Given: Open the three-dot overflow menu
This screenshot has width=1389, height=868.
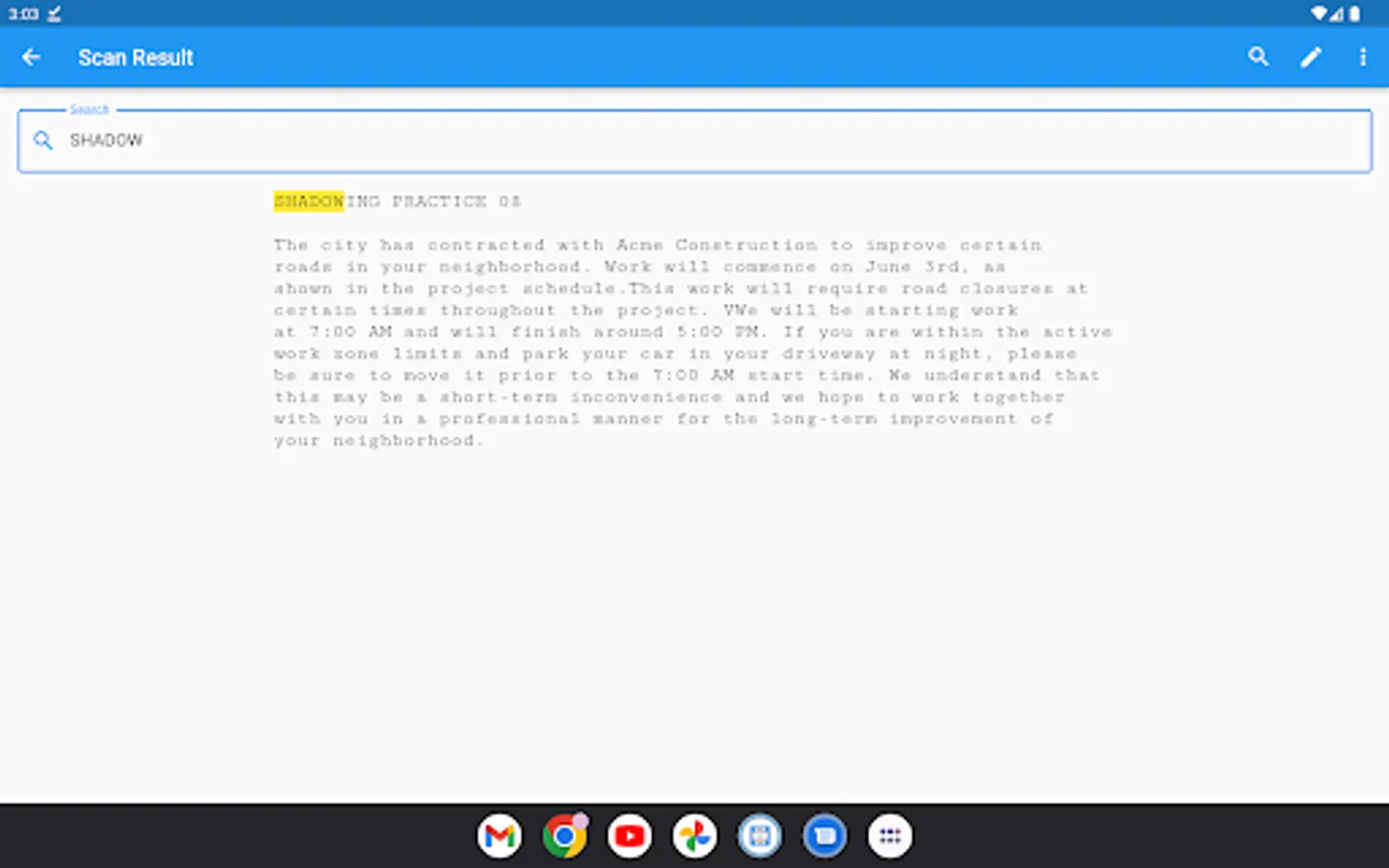Looking at the screenshot, I should (1363, 57).
